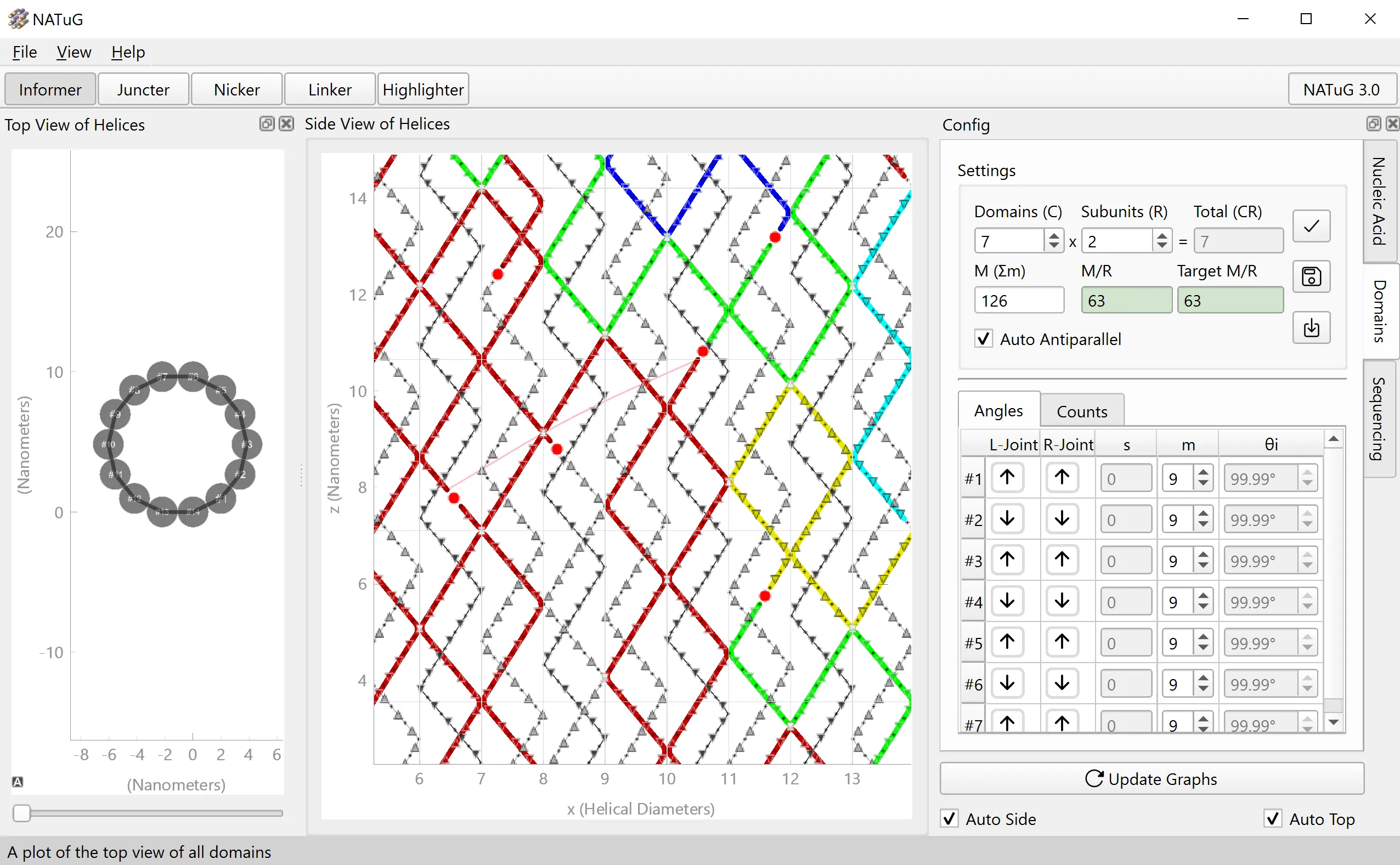Toggle the #1 L-Joint up arrow
Screen dimensions: 1400x865
(x=1007, y=477)
